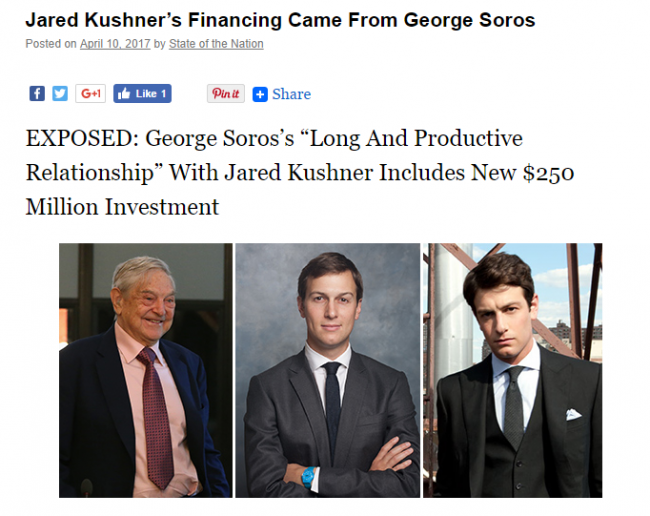Like the article with thumbs-up button

[x=142, y=93]
